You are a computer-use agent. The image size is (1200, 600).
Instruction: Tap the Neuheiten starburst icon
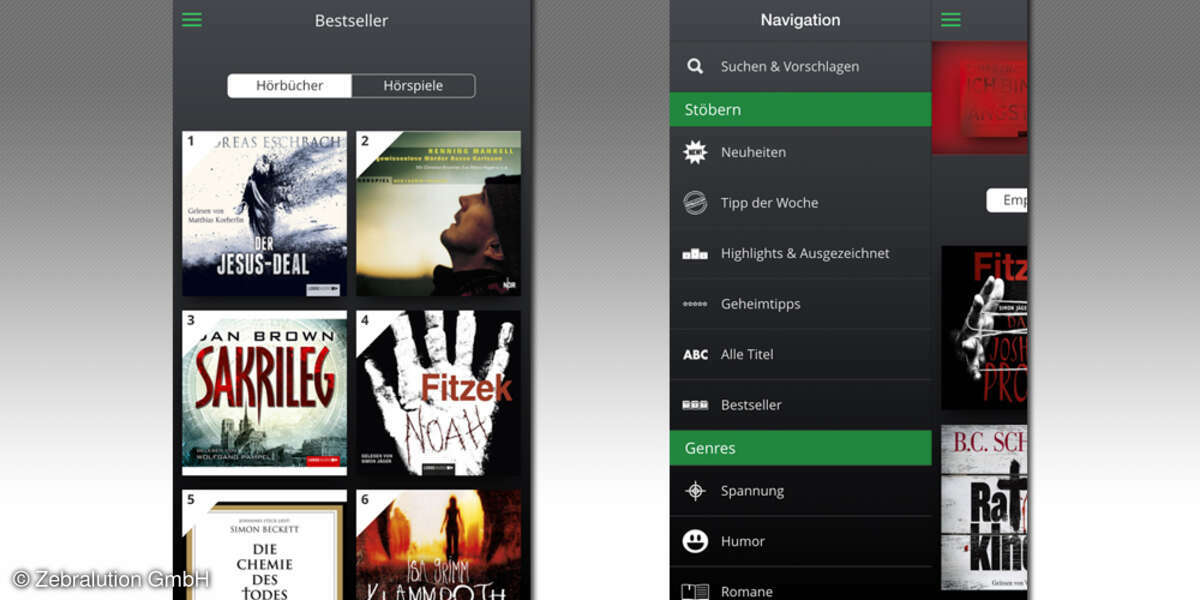click(695, 152)
